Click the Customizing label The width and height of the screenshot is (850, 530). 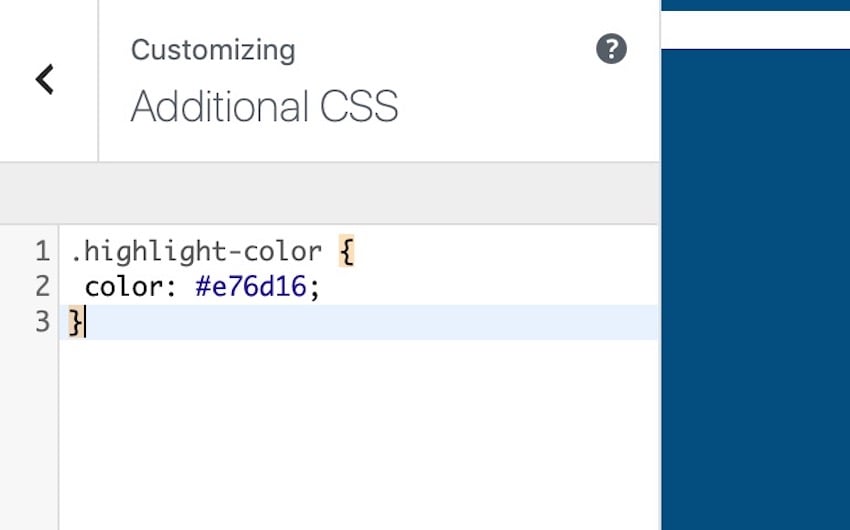213,50
